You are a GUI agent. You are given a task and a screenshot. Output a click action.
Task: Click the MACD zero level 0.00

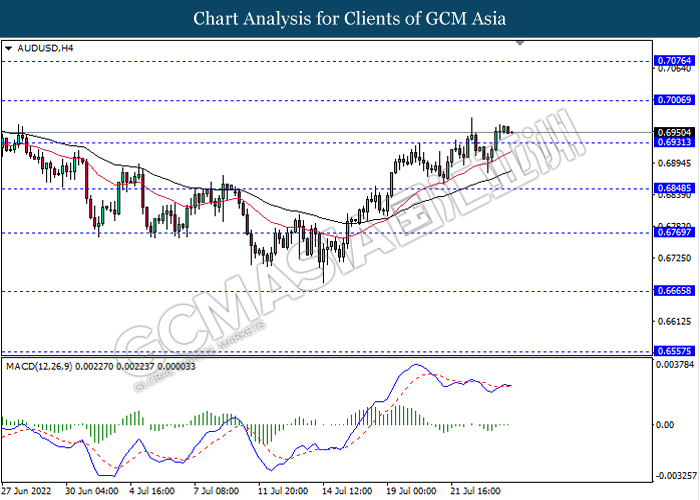pyautogui.click(x=665, y=425)
